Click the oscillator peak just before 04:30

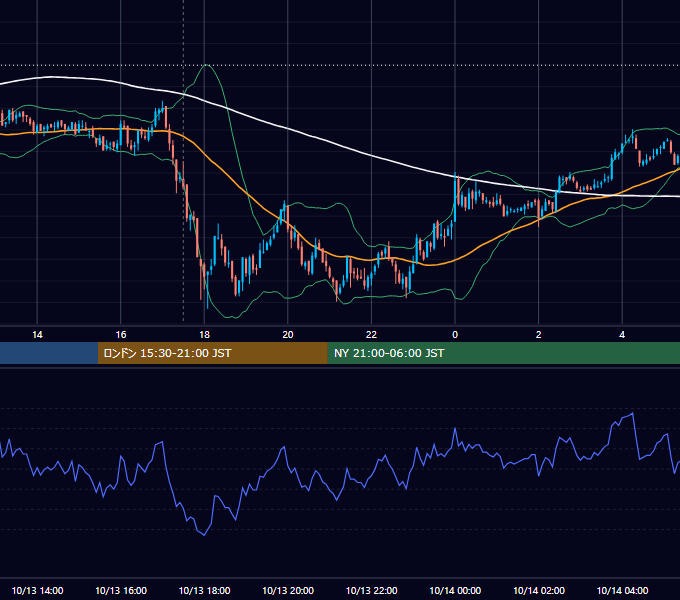coord(633,414)
